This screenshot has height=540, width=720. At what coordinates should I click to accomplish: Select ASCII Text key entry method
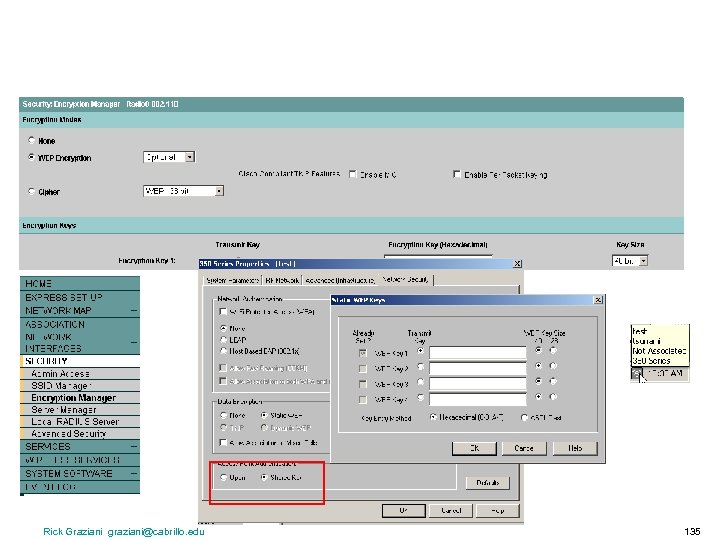point(524,417)
